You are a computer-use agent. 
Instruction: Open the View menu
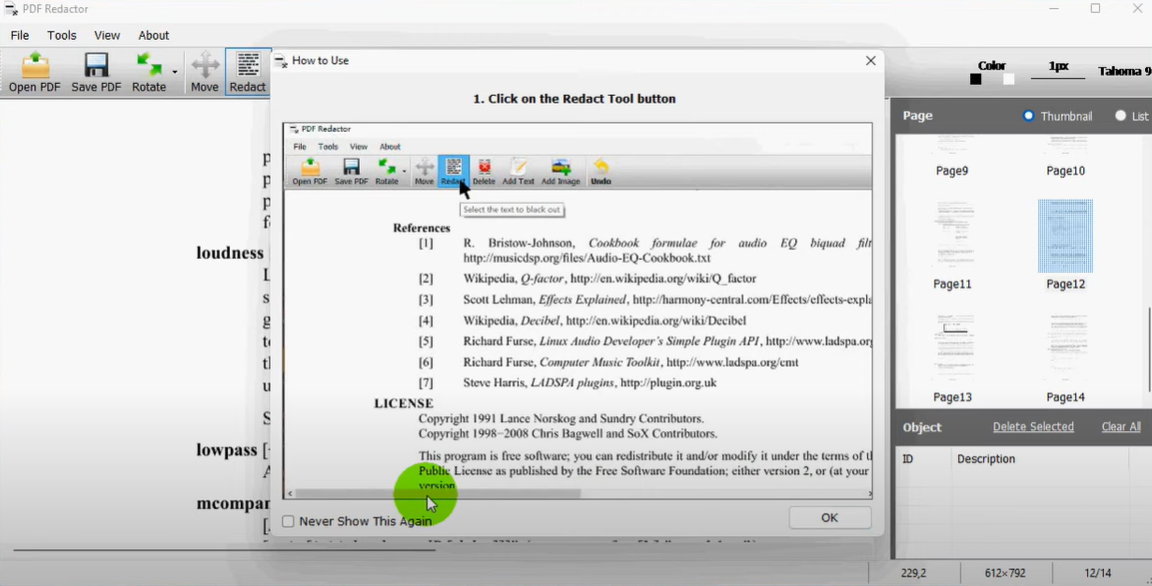(107, 35)
